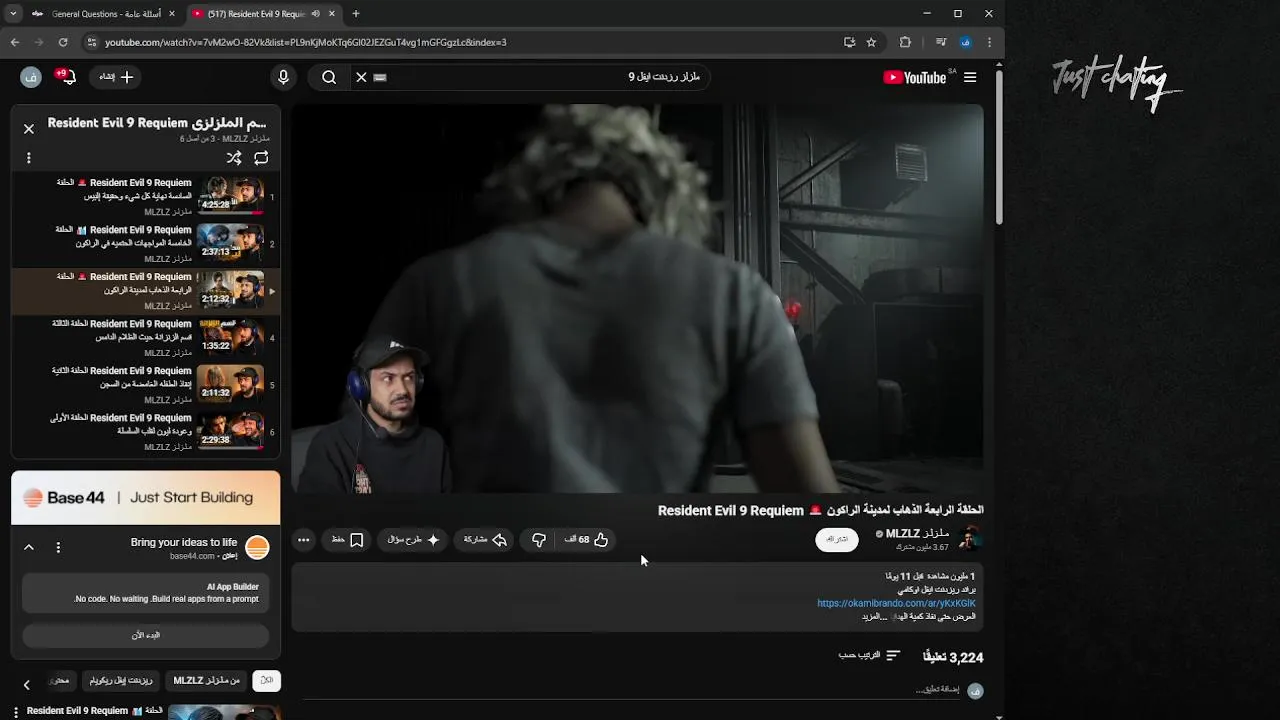Image resolution: width=1280 pixels, height=720 pixels.
Task: Open the comments sort-by dropdown
Action: pos(870,656)
